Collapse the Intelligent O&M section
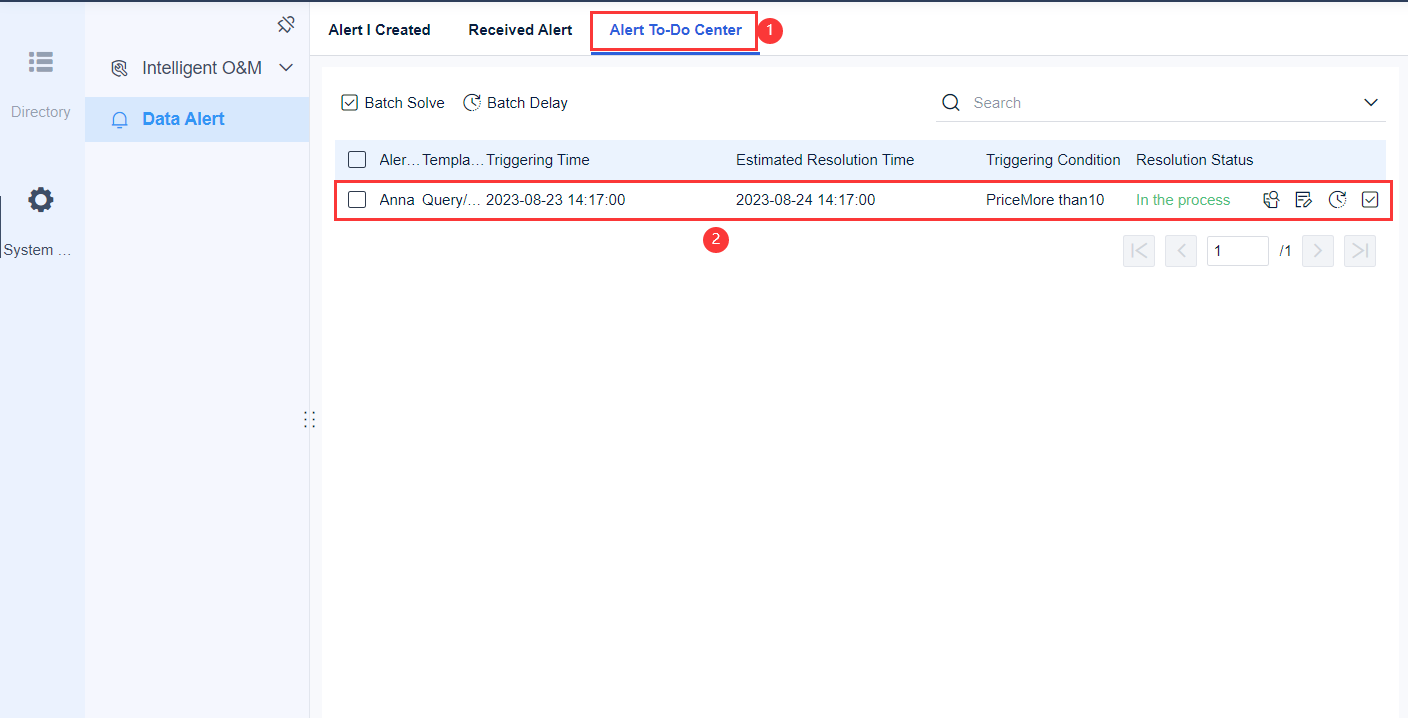Image resolution: width=1408 pixels, height=718 pixels. coord(286,67)
